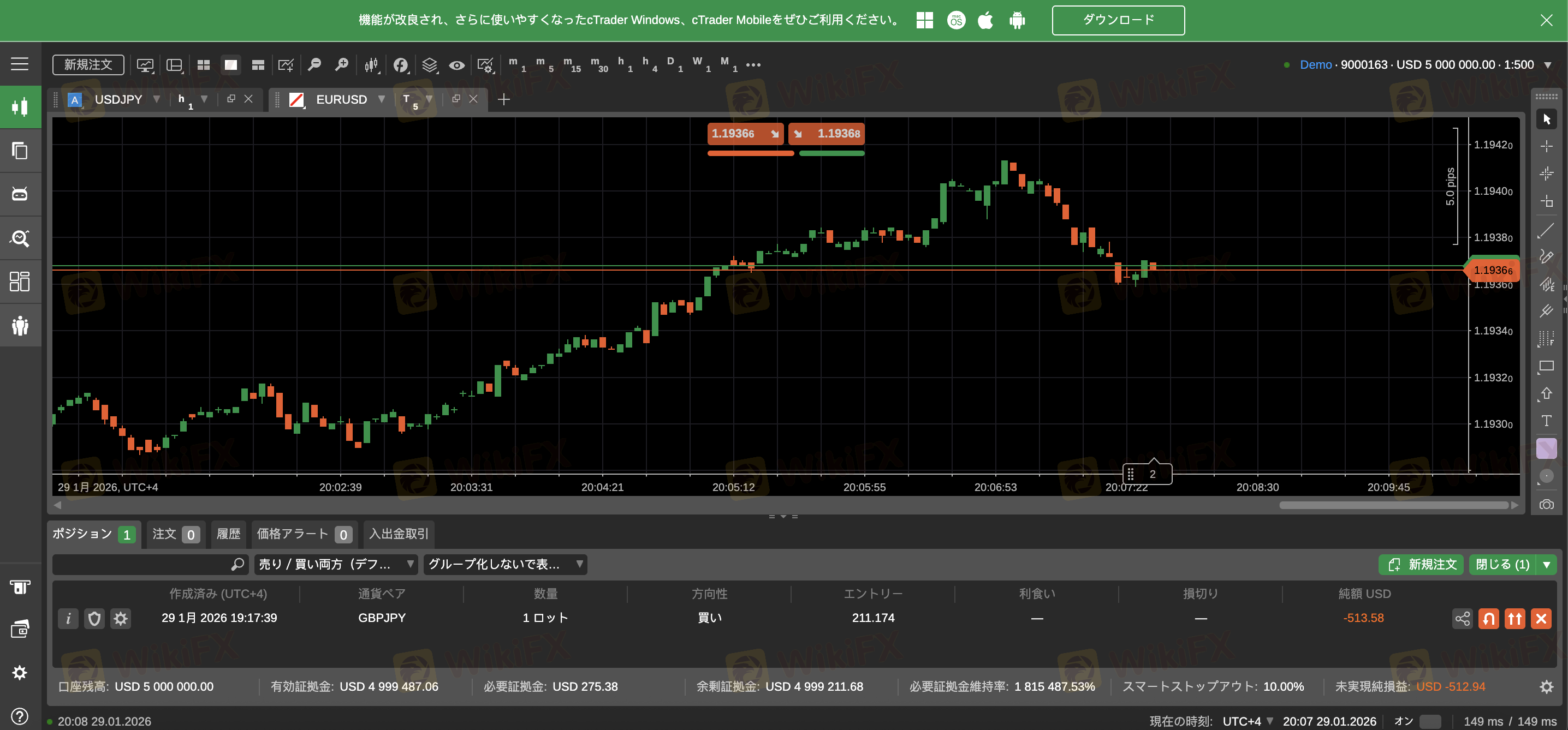Toggle the eye view options icon
This screenshot has height=730, width=1568.
456,64
